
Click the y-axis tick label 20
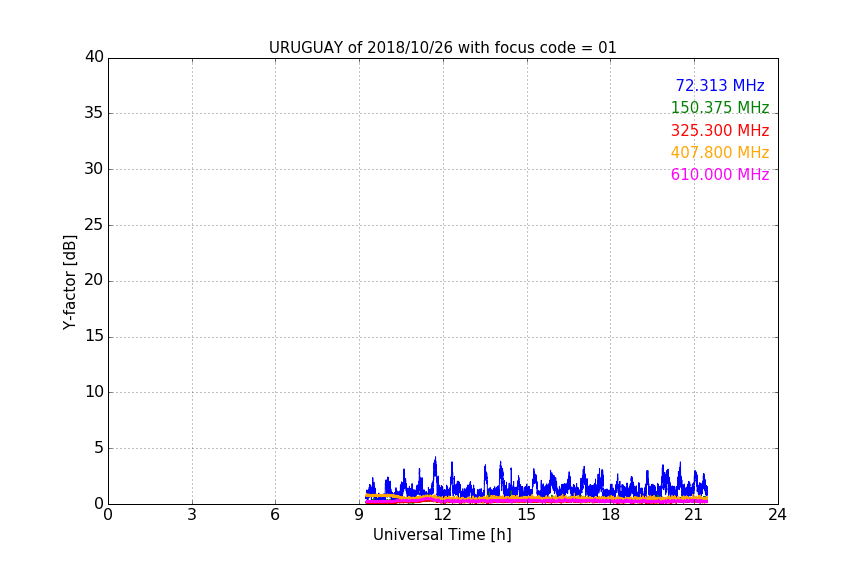94,280
